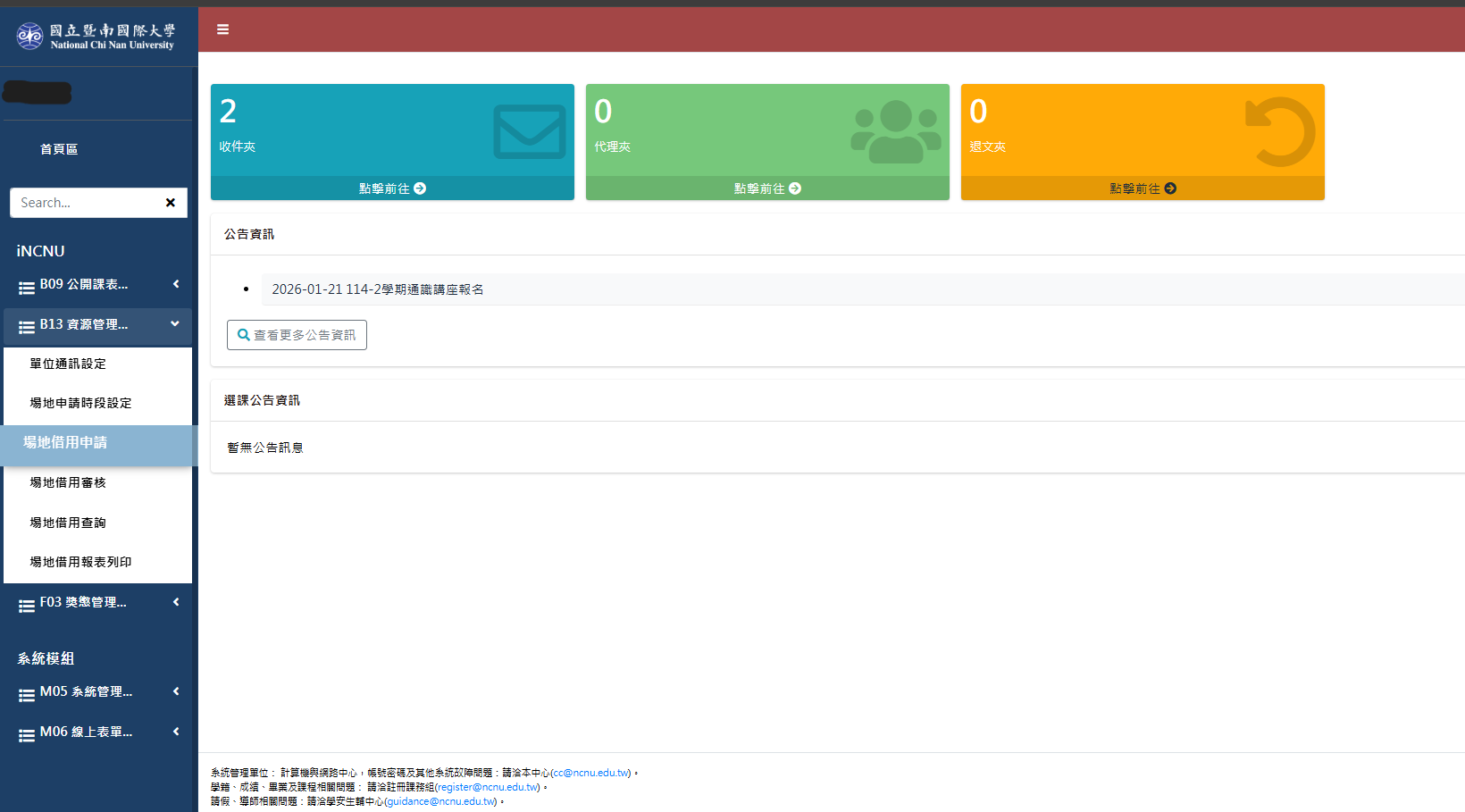Expand the M06 線上表單 menu chevron

pyautogui.click(x=176, y=732)
